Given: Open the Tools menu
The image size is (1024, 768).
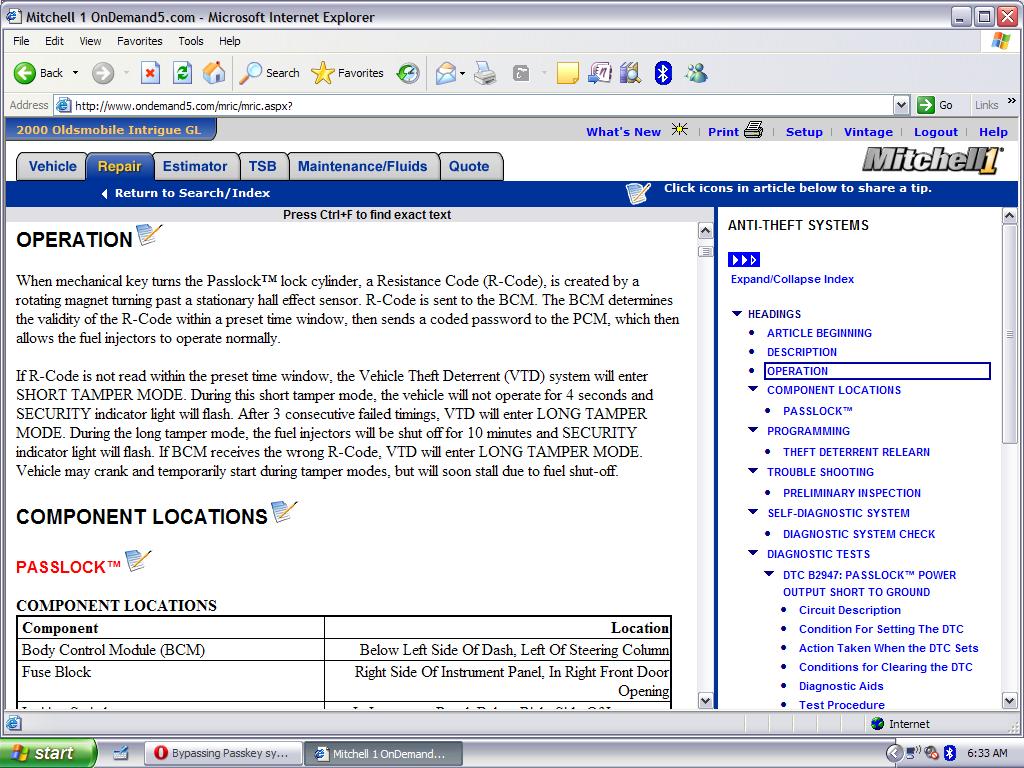Looking at the screenshot, I should (x=191, y=41).
